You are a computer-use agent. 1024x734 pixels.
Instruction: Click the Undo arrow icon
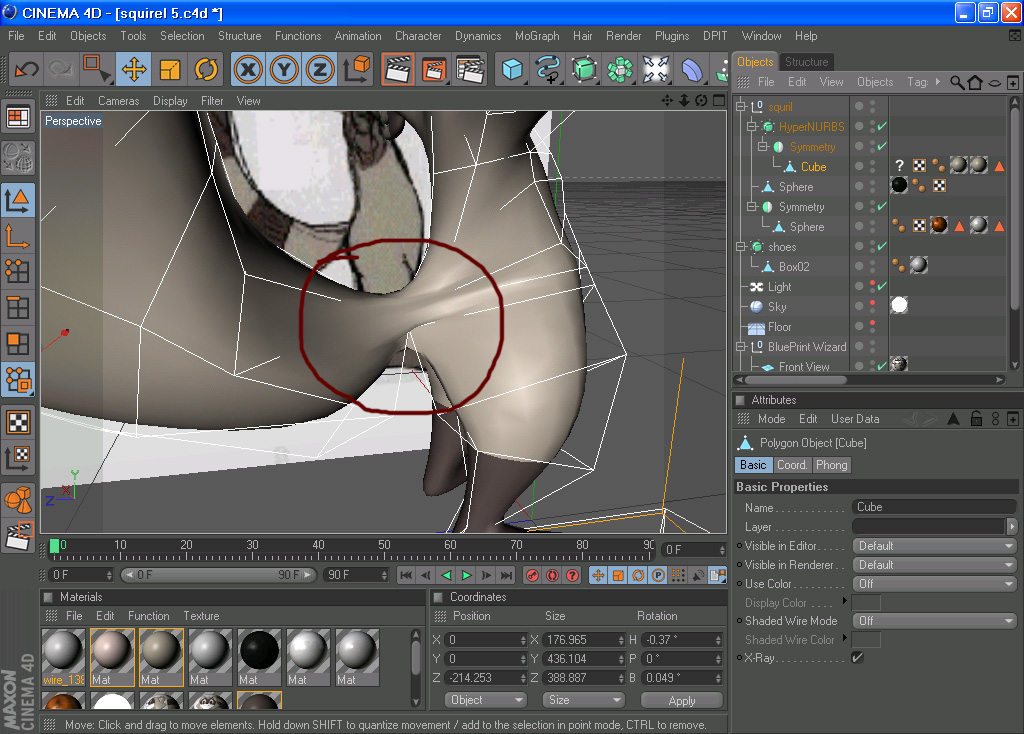[27, 69]
